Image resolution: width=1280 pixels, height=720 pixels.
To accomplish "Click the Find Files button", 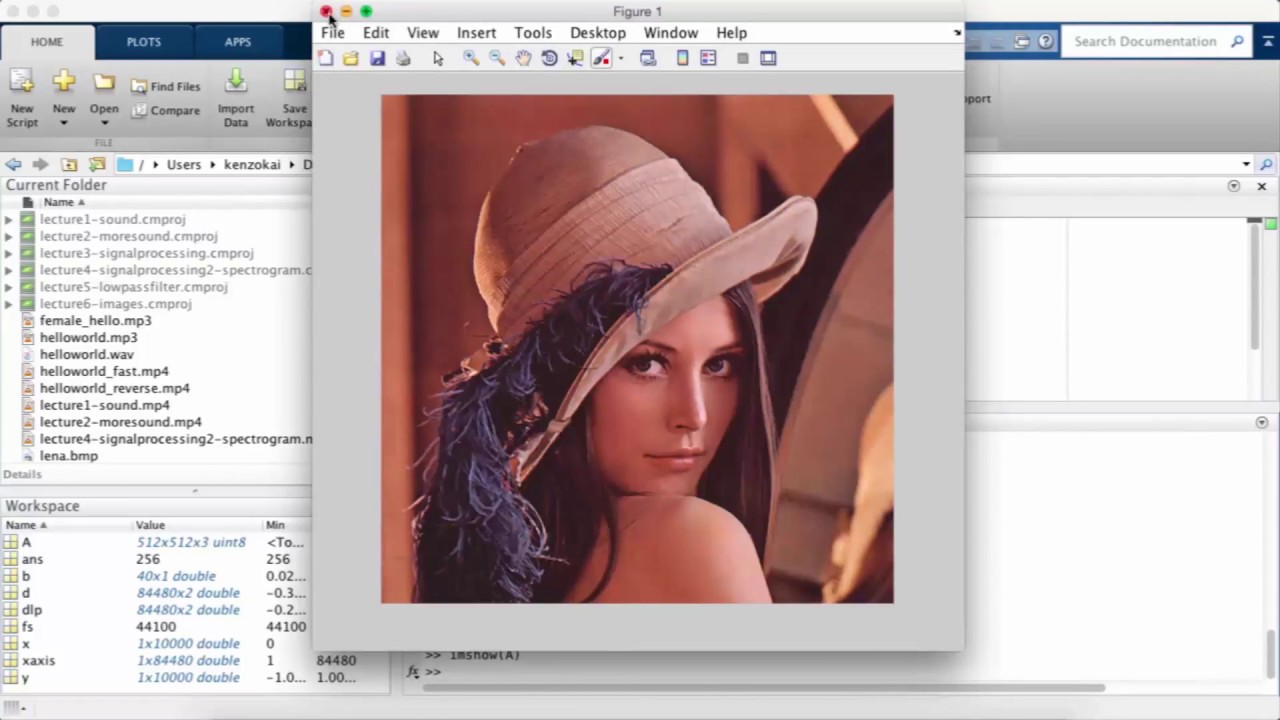I will [x=166, y=87].
